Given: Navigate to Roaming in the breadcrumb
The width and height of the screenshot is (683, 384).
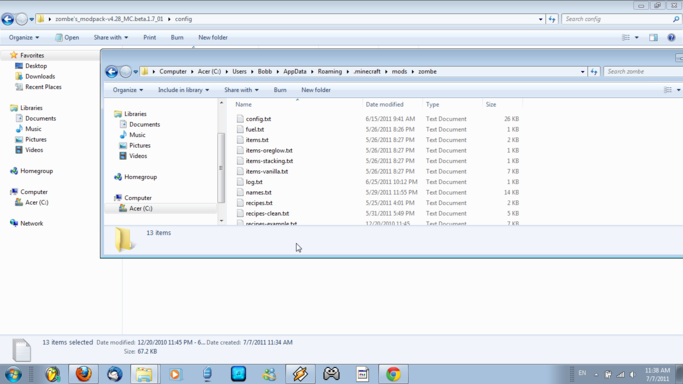Looking at the screenshot, I should tap(329, 71).
